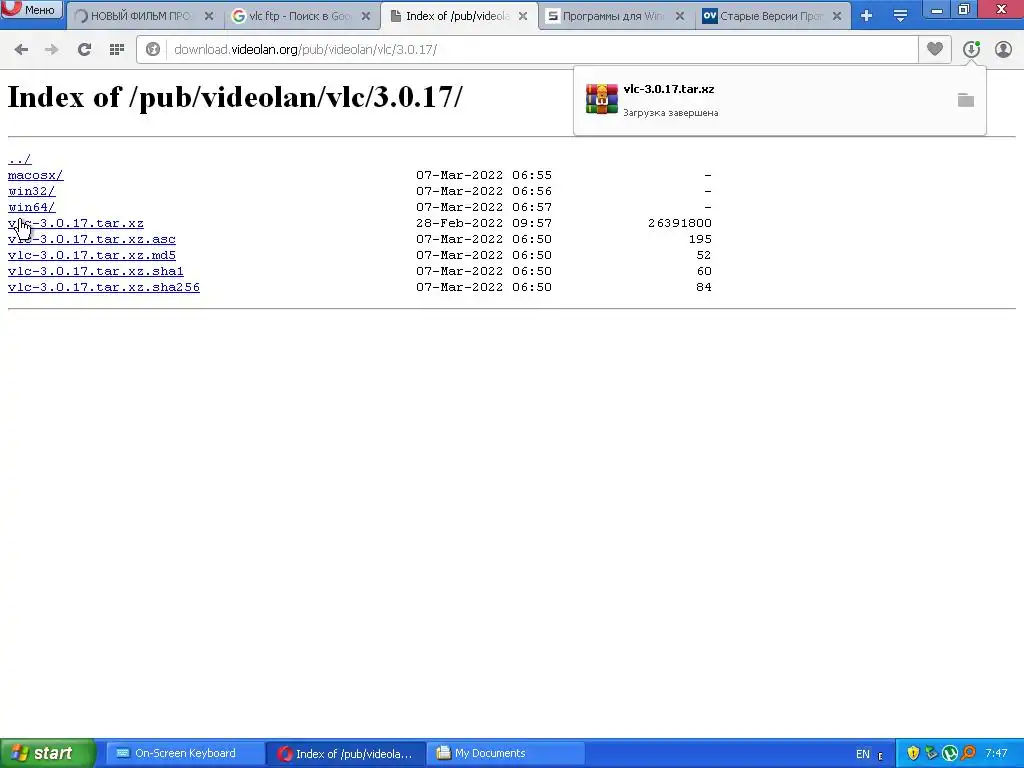Open the Opera Меню button
This screenshot has width=1024, height=768.
coord(31,10)
